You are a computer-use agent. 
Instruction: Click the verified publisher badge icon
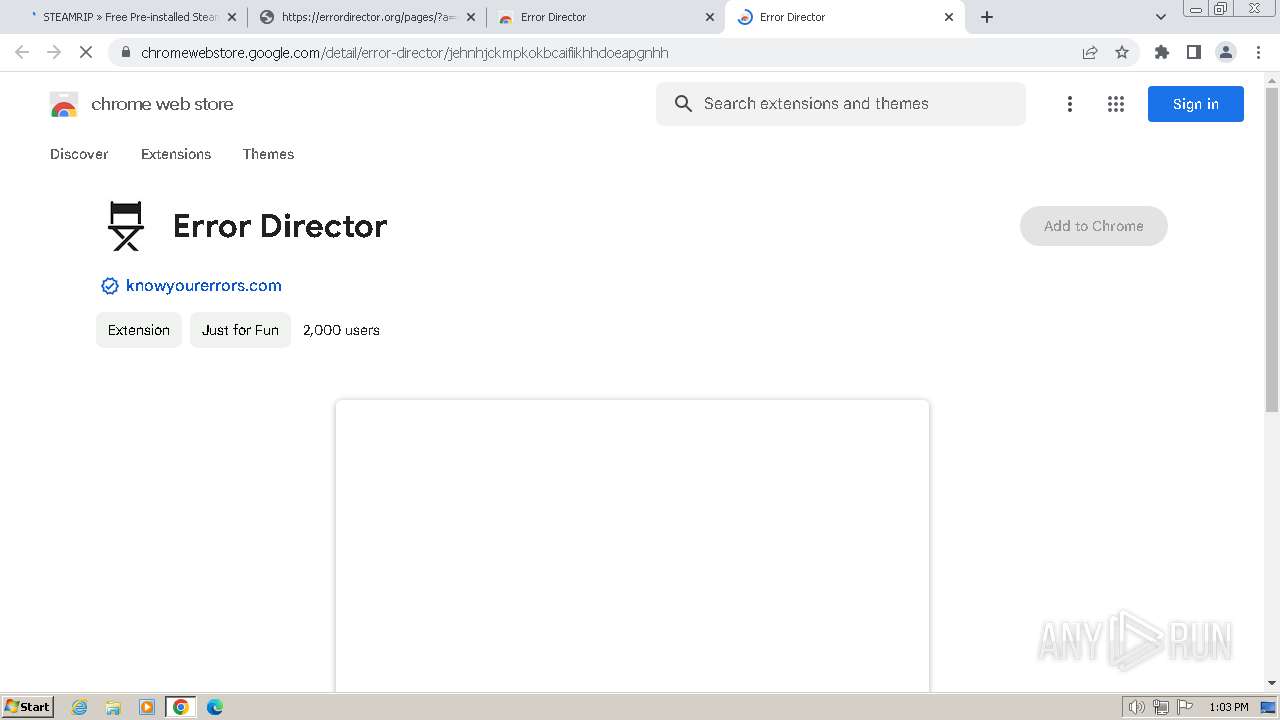tap(110, 286)
